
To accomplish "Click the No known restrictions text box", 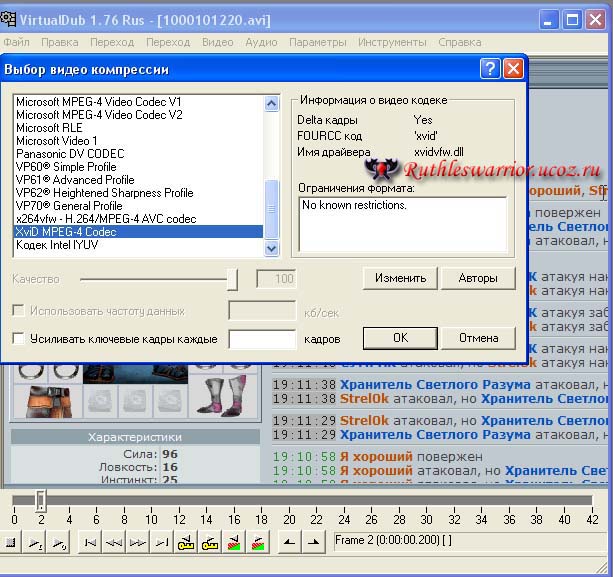I will pos(403,224).
